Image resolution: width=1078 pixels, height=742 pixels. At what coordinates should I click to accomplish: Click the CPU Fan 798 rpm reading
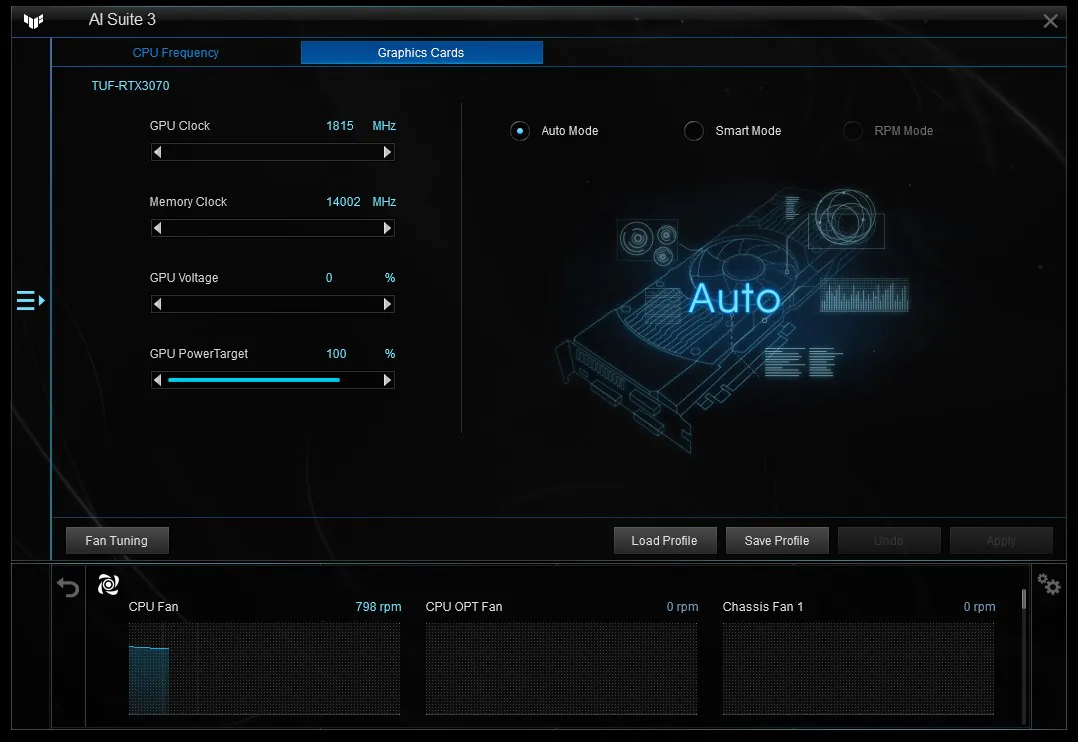click(378, 607)
